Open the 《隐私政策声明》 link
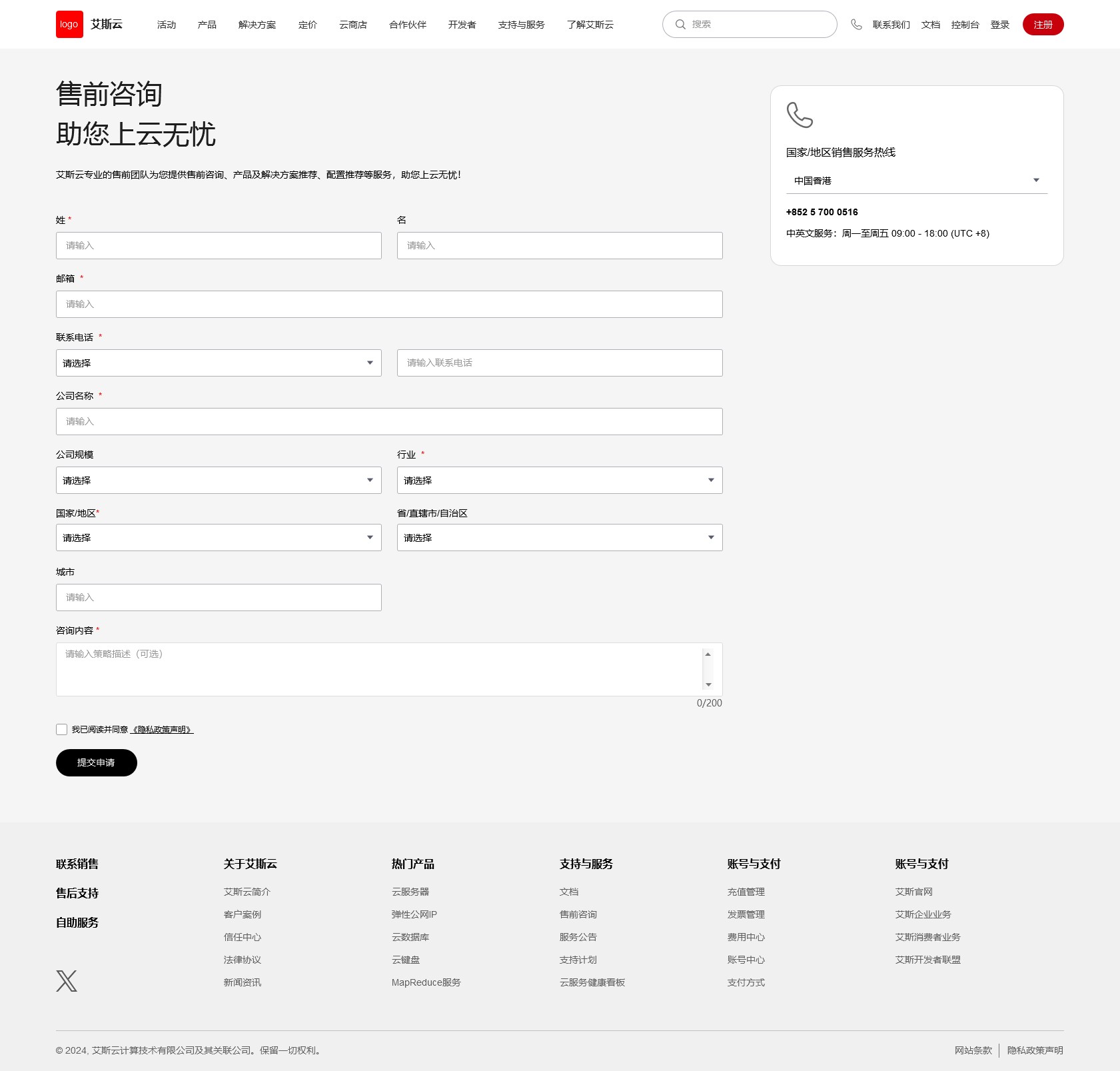Screen dimensions: 1120x1071 tap(162, 730)
